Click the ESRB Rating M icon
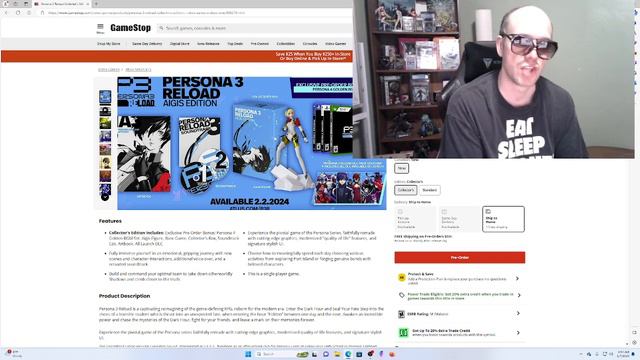640x360 pixels. tap(401, 314)
